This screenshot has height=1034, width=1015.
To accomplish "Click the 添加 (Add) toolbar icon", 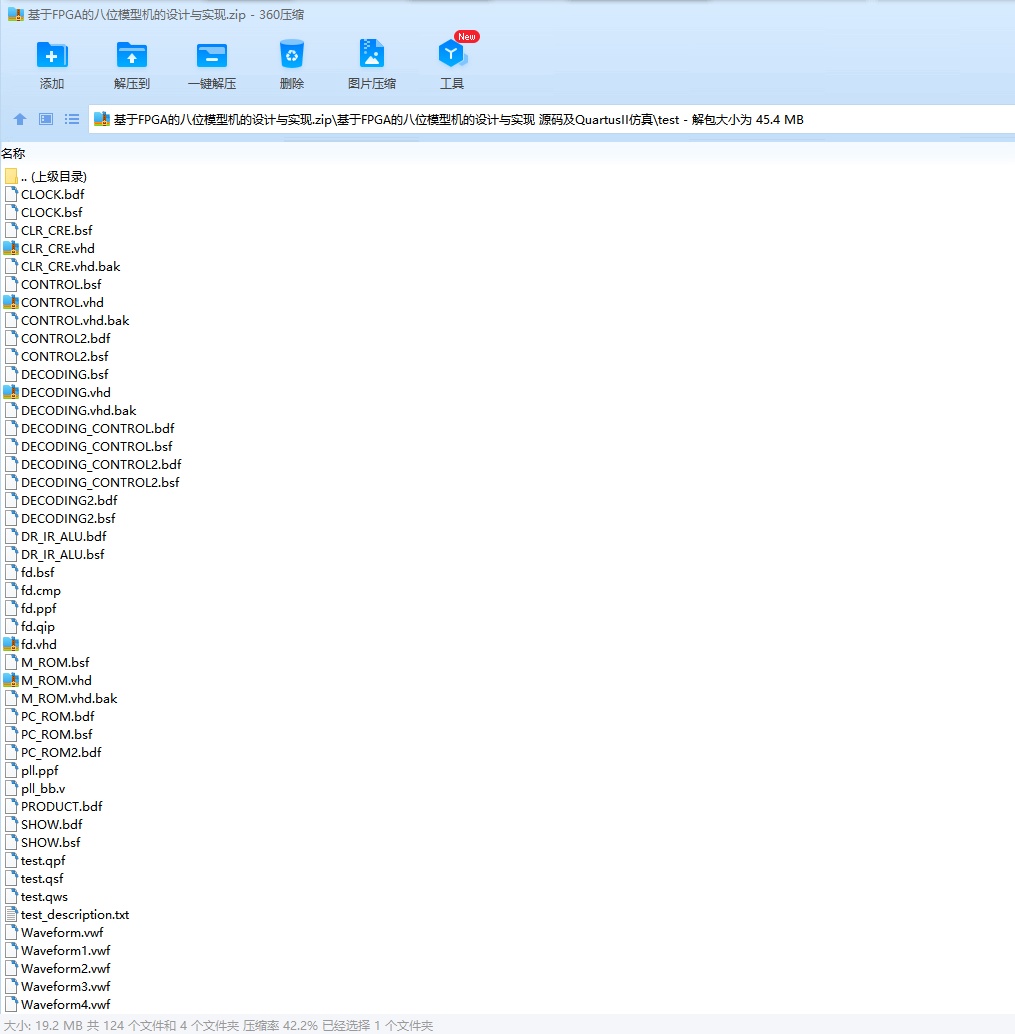I will coord(51,55).
